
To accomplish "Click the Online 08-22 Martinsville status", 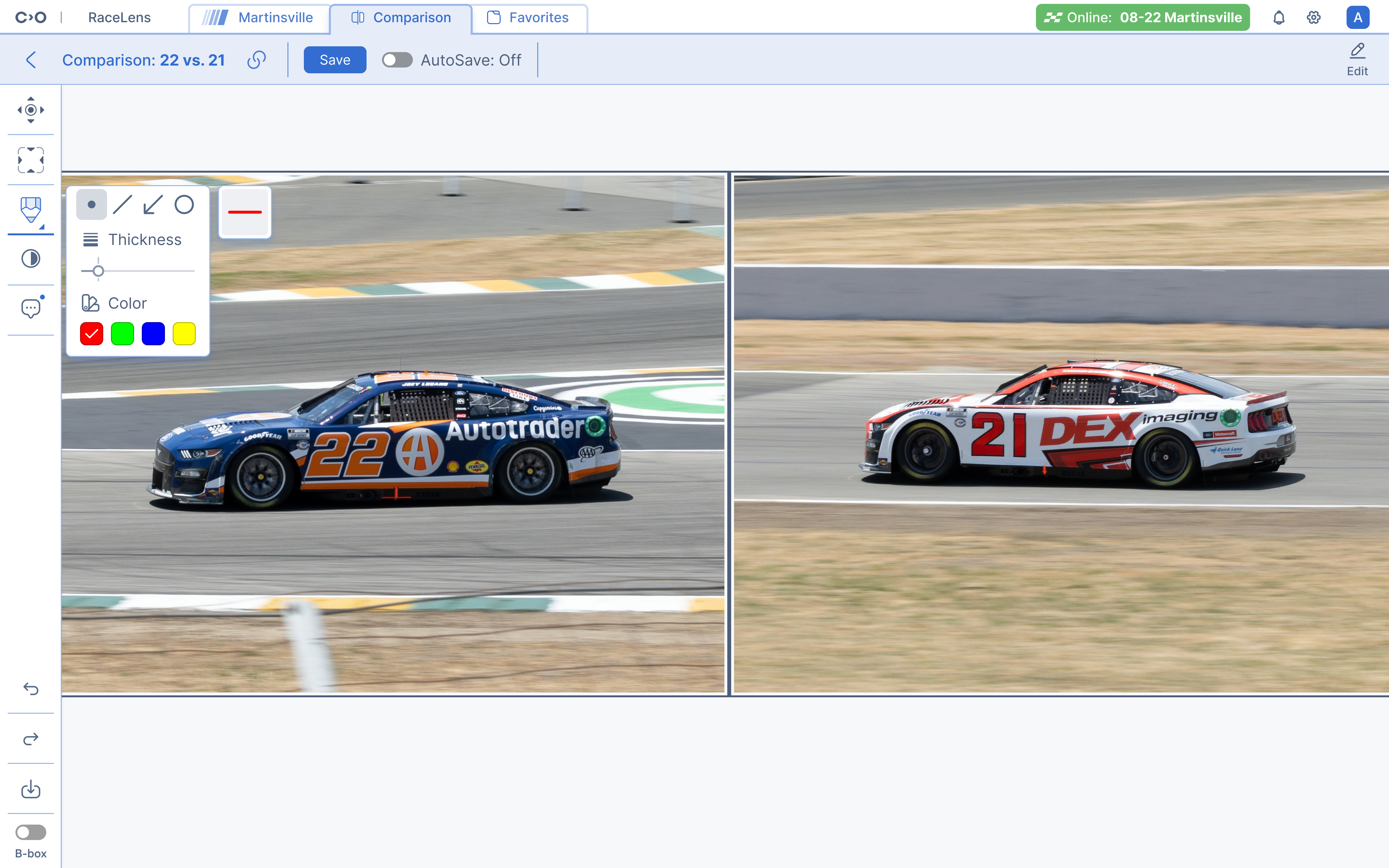I will (1143, 18).
